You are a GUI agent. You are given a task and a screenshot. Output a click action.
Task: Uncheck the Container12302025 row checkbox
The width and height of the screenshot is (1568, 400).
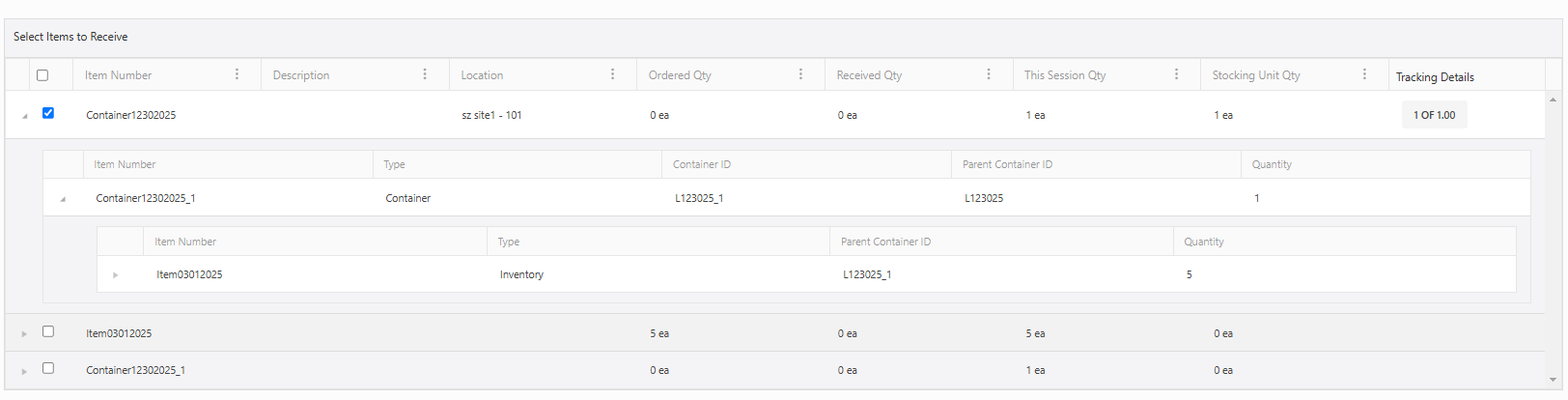48,113
